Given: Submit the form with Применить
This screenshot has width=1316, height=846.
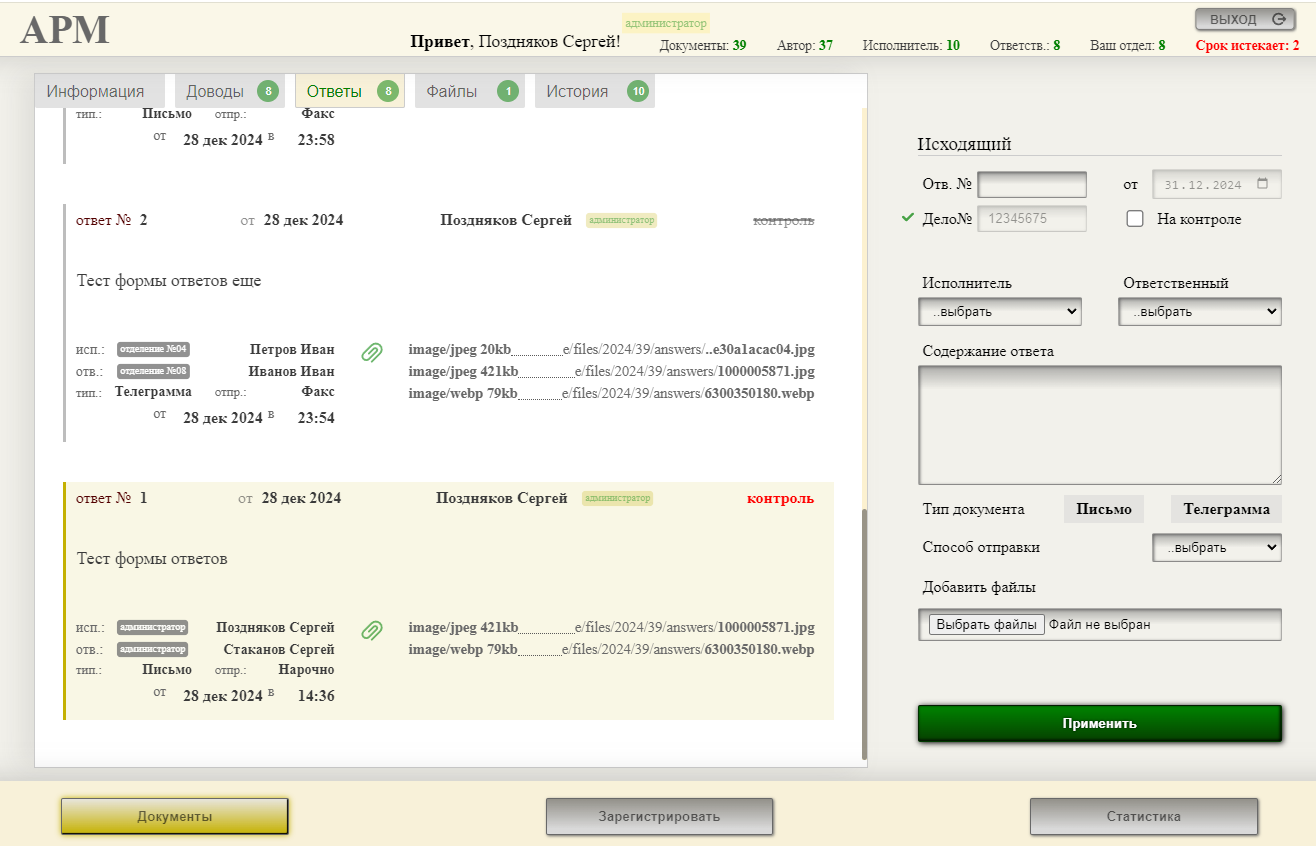Looking at the screenshot, I should tap(1100, 724).
